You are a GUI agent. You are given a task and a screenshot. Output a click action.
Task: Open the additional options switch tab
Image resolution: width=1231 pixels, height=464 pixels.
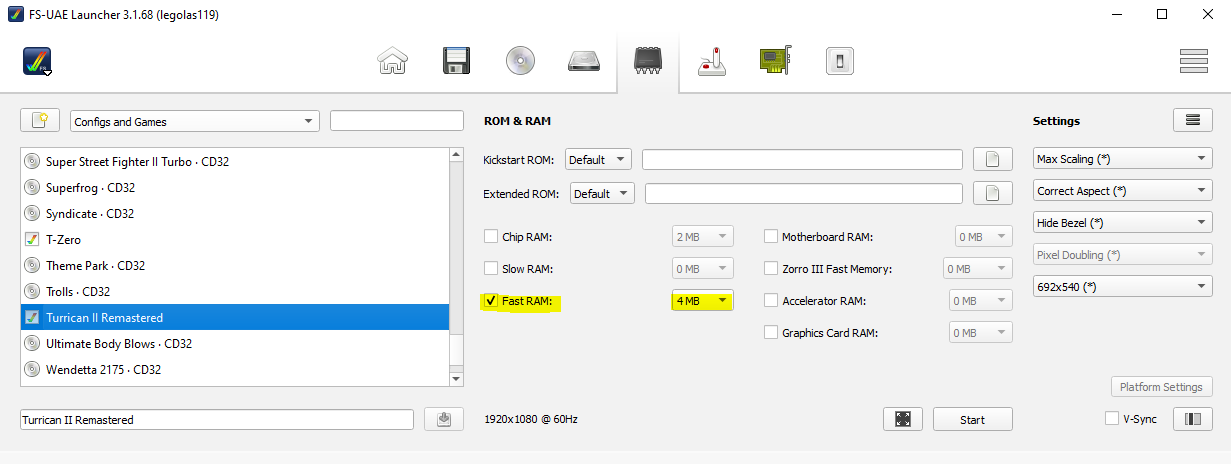839,61
